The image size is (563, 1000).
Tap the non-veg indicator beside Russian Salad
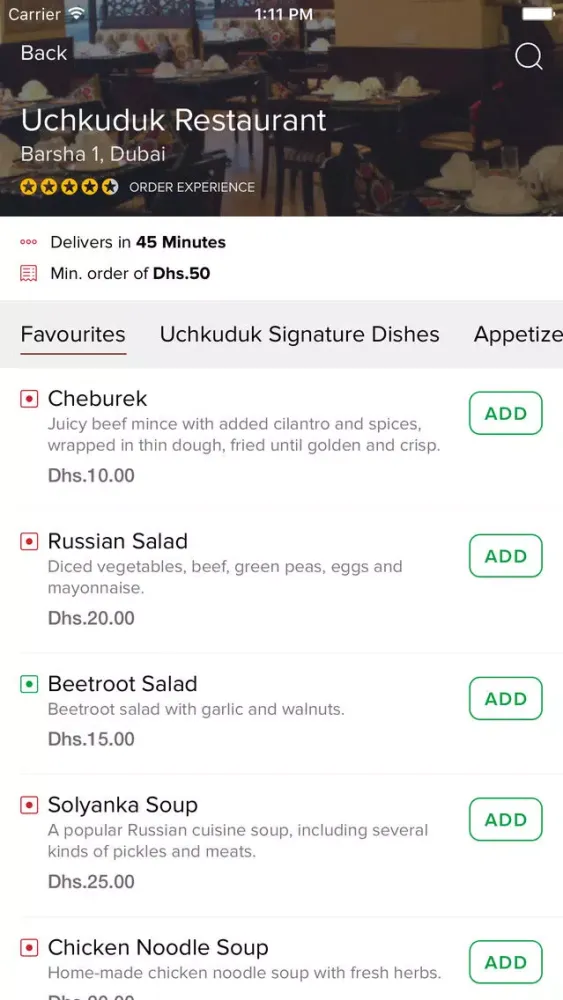[x=29, y=542]
